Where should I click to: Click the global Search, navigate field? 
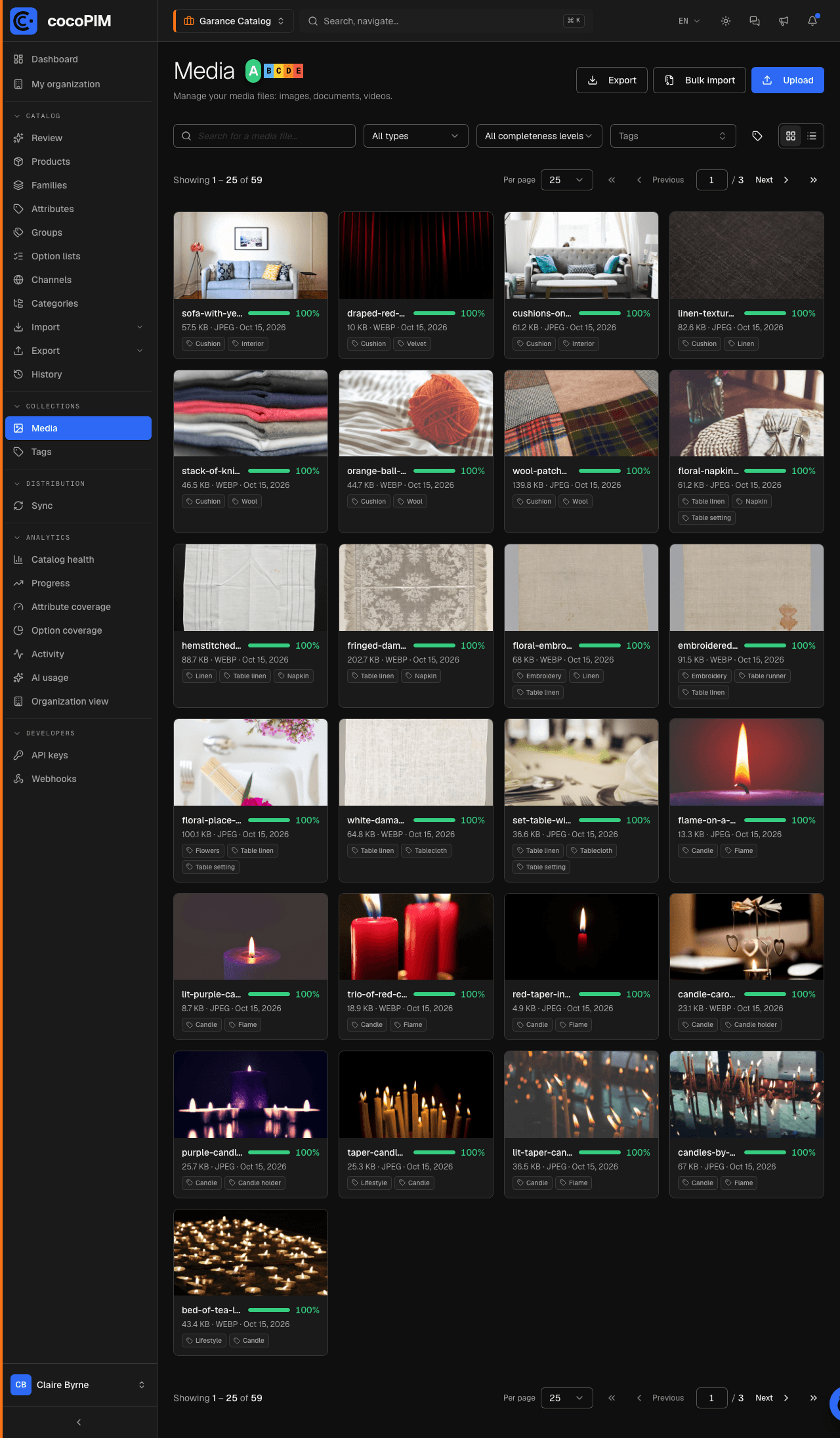click(446, 21)
